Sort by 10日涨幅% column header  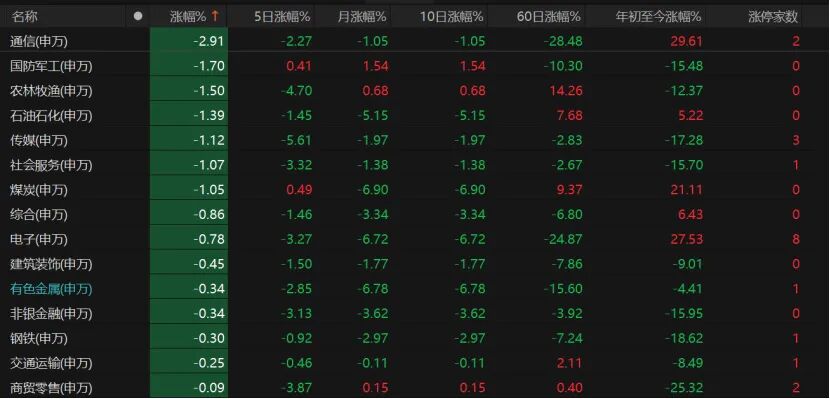click(x=452, y=16)
